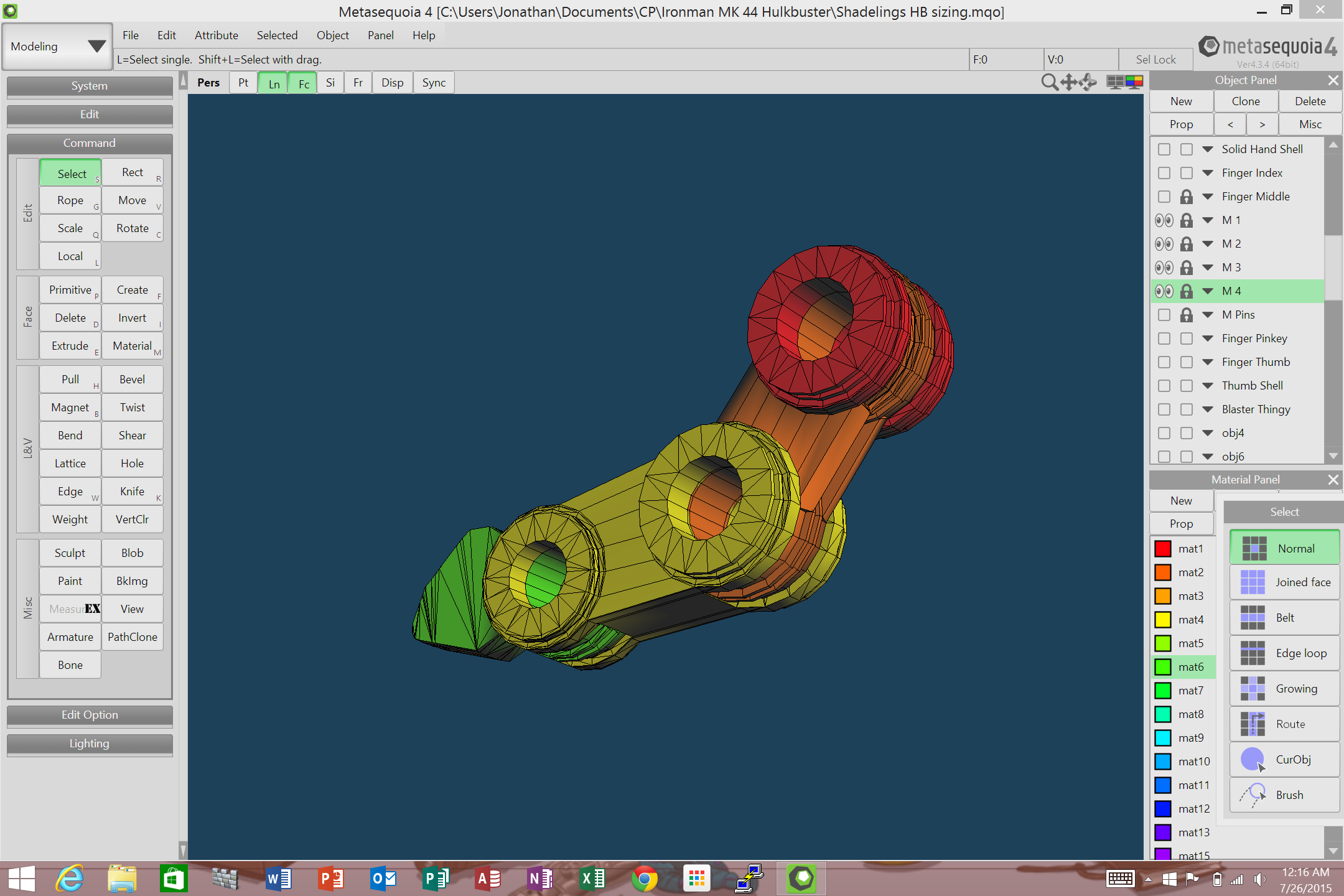Click Sel Lock button
Image resolution: width=1344 pixels, height=896 pixels.
click(1156, 60)
